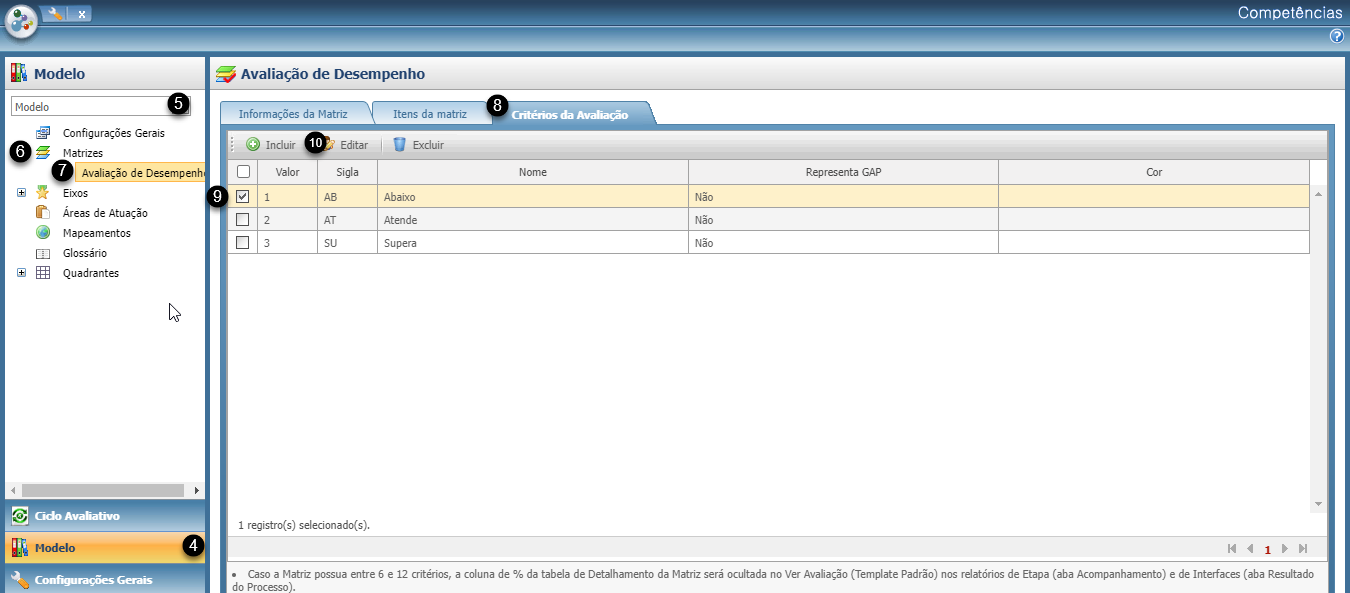Viewport: 1350px width, 593px height.
Task: Select the Critérios da Avaliação tab
Action: (570, 115)
